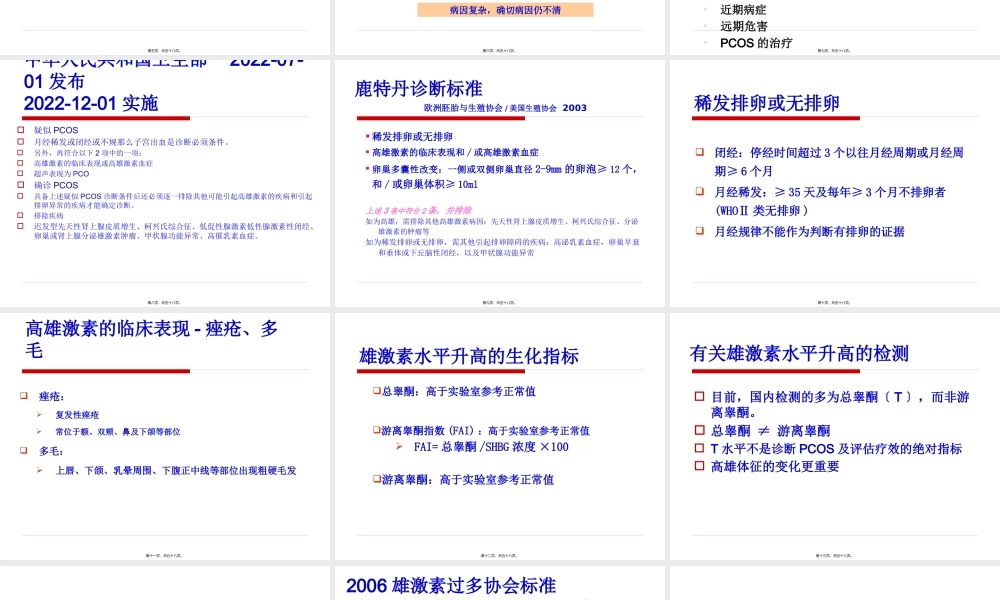
Task: Click the square bullet beside 排除疾病
Action: click(18, 216)
